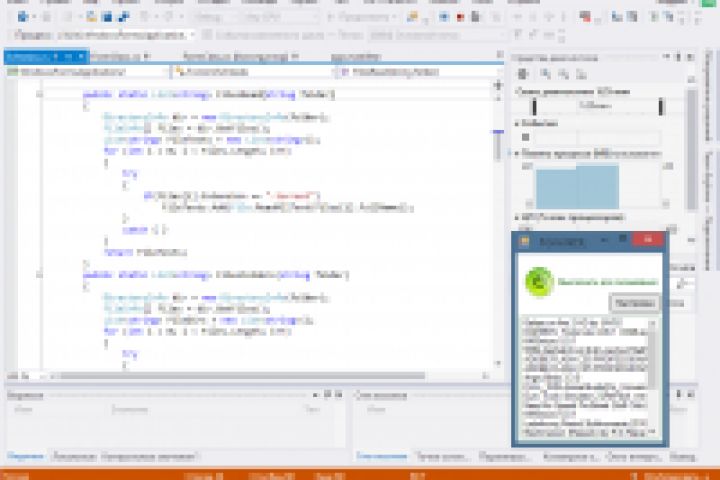
Task: Click the Save icon in the toolbar
Action: point(107,17)
